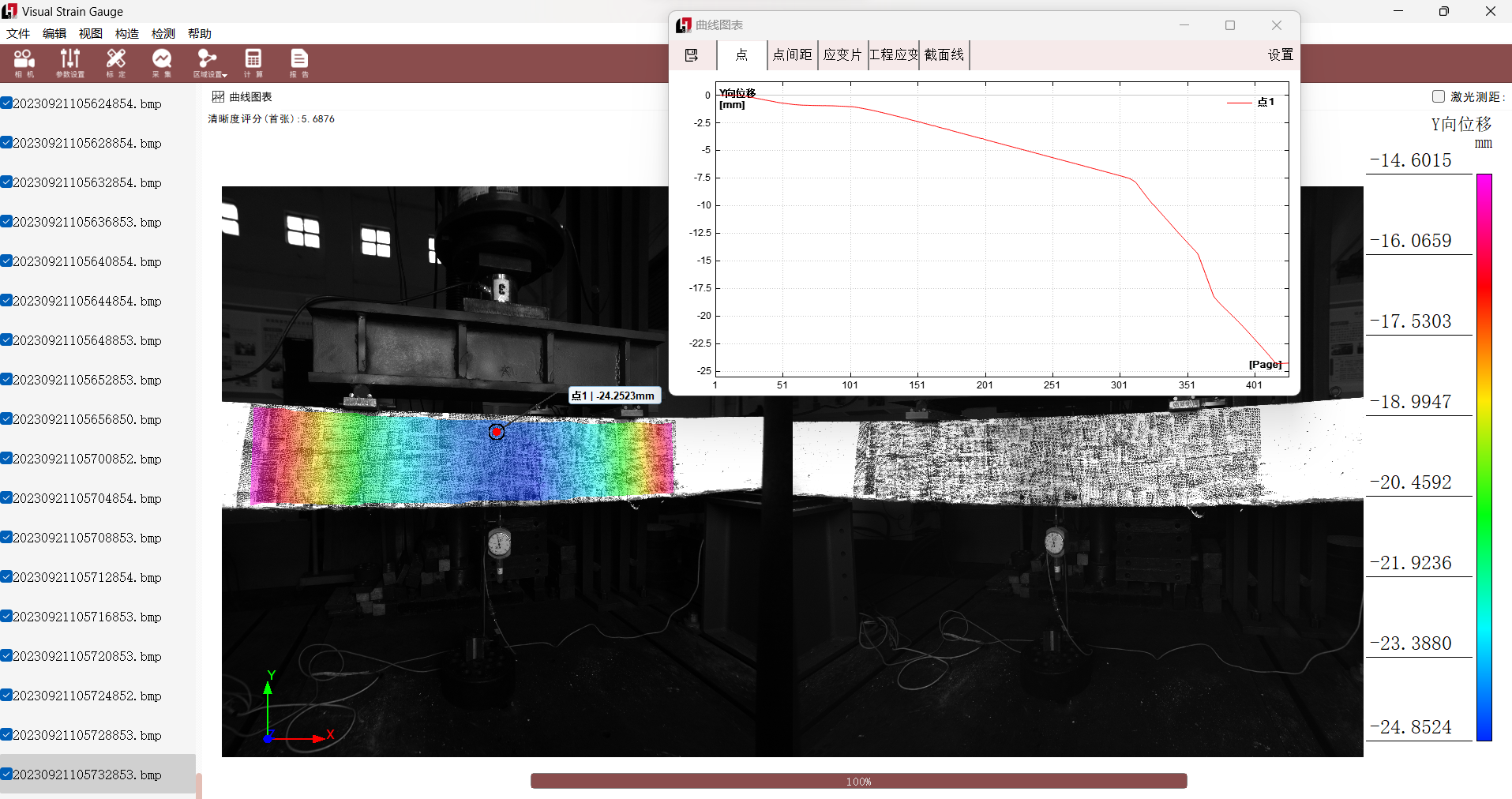Image resolution: width=1512 pixels, height=799 pixels.
Task: Open the 构造 menu
Action: coord(127,33)
